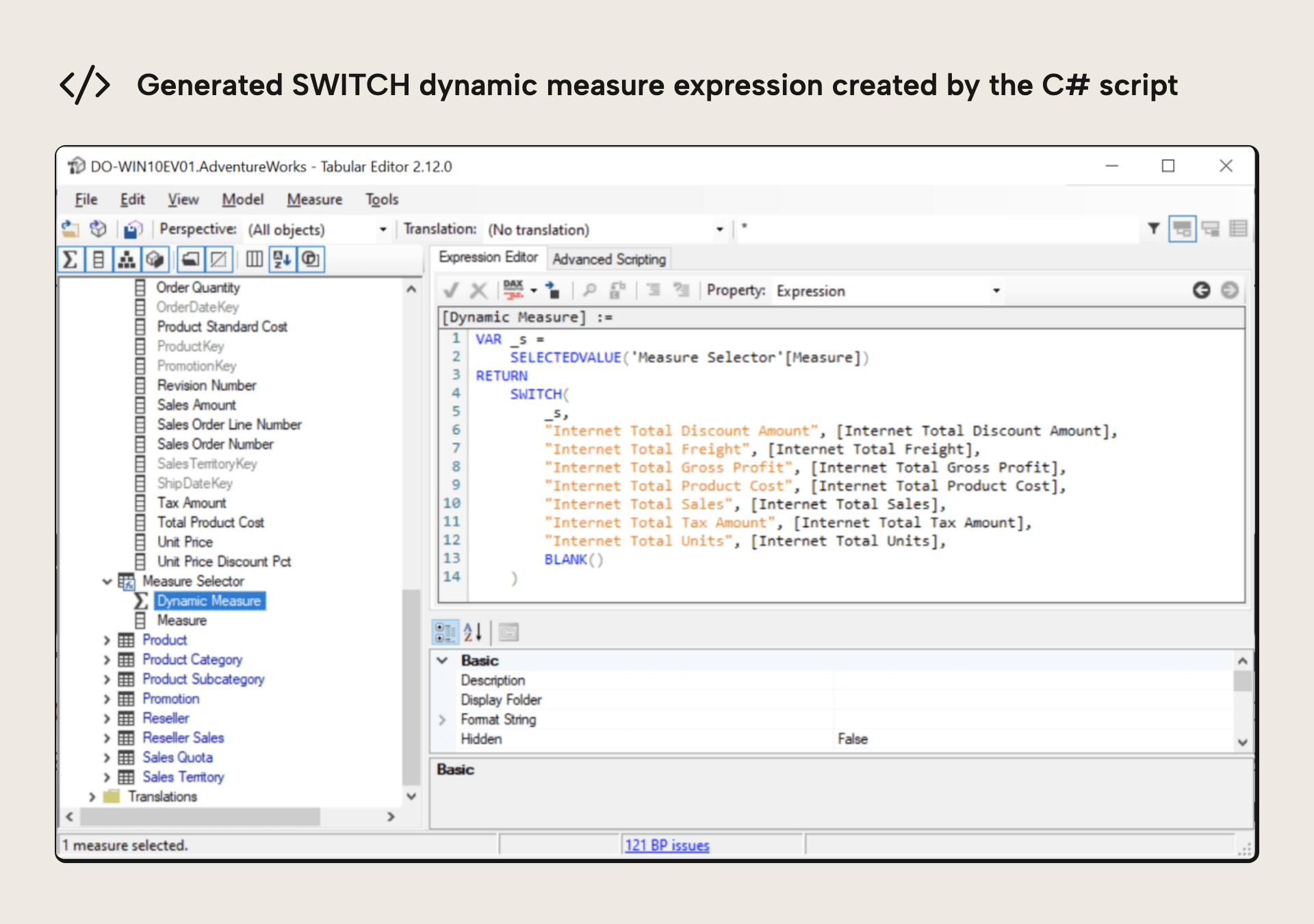Viewport: 1314px width, 924px height.
Task: Open property pages icon in grid toolbar
Action: click(x=508, y=632)
